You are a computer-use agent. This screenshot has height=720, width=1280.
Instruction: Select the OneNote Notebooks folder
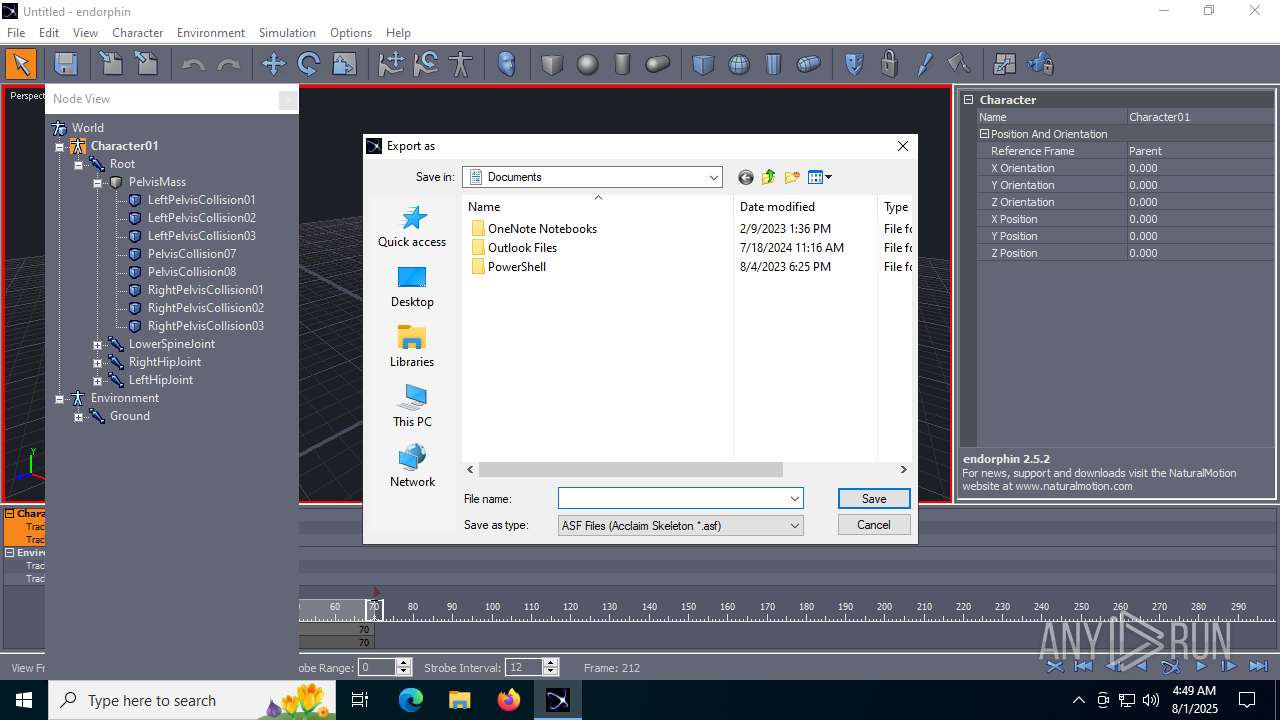pyautogui.click(x=533, y=229)
